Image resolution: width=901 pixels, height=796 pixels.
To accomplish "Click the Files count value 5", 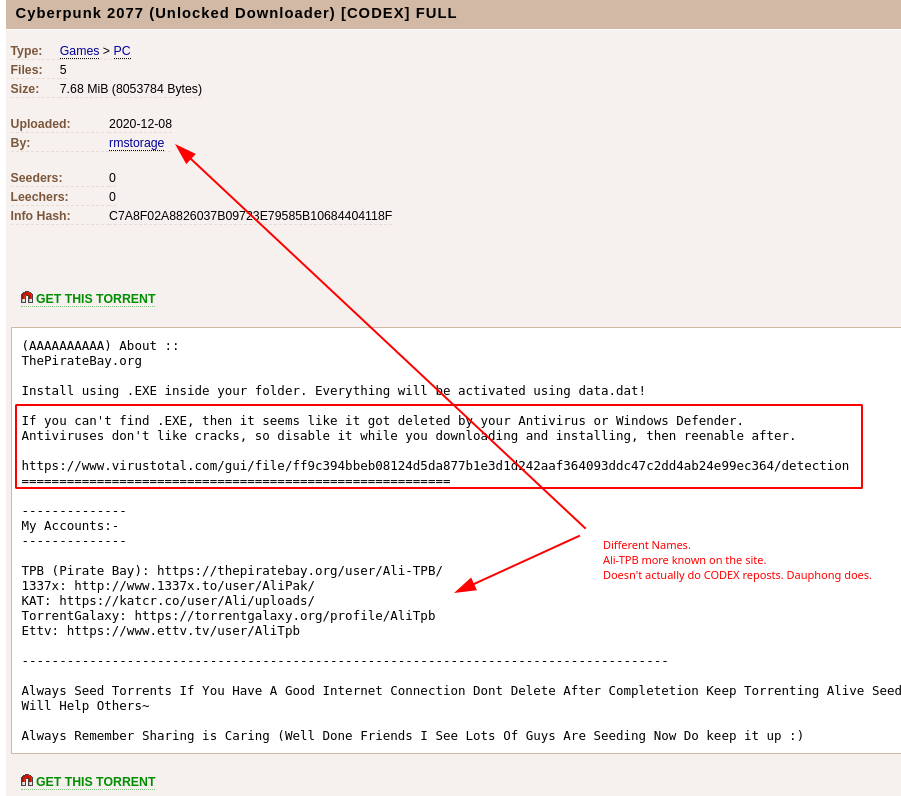I will (63, 70).
